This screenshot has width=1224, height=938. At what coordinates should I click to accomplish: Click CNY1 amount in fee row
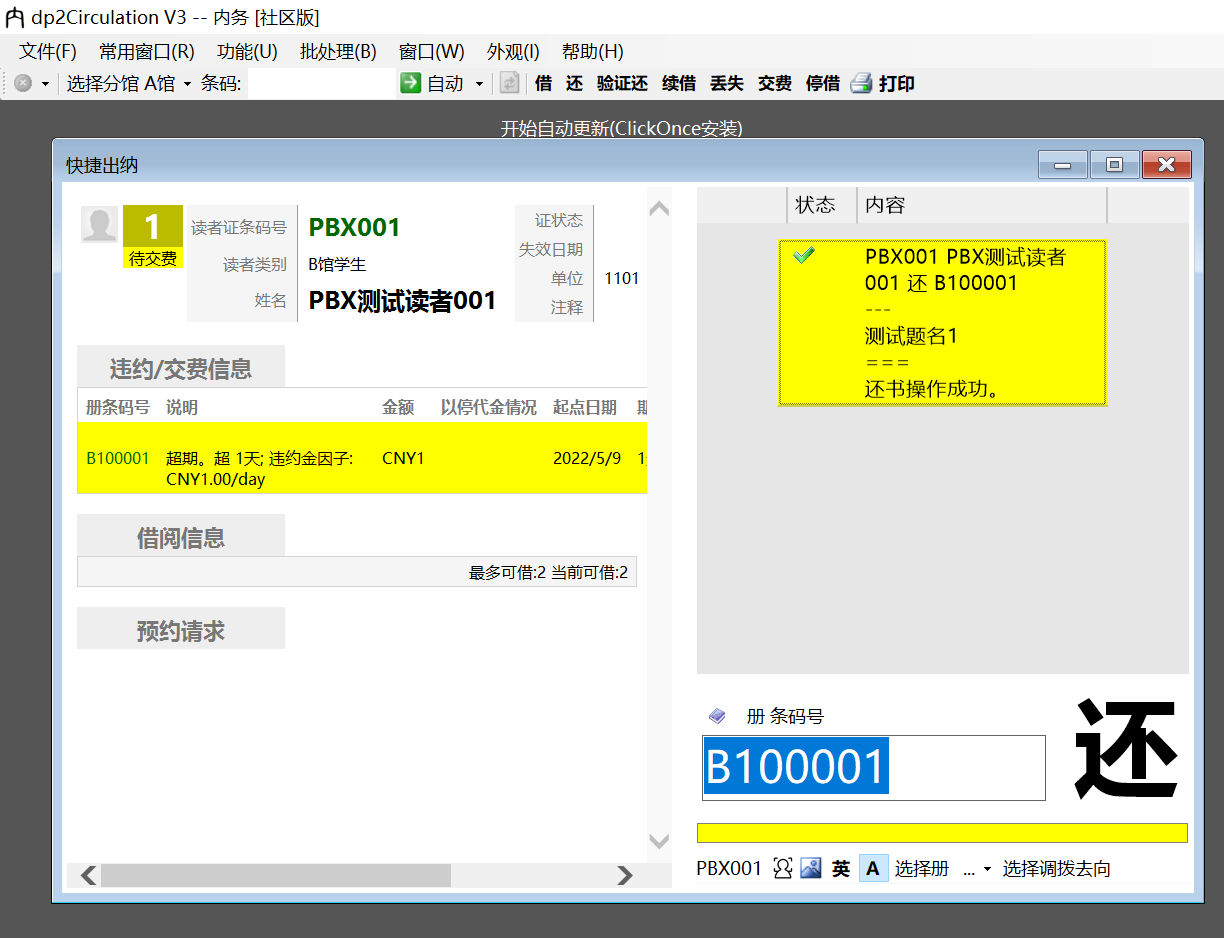click(403, 458)
